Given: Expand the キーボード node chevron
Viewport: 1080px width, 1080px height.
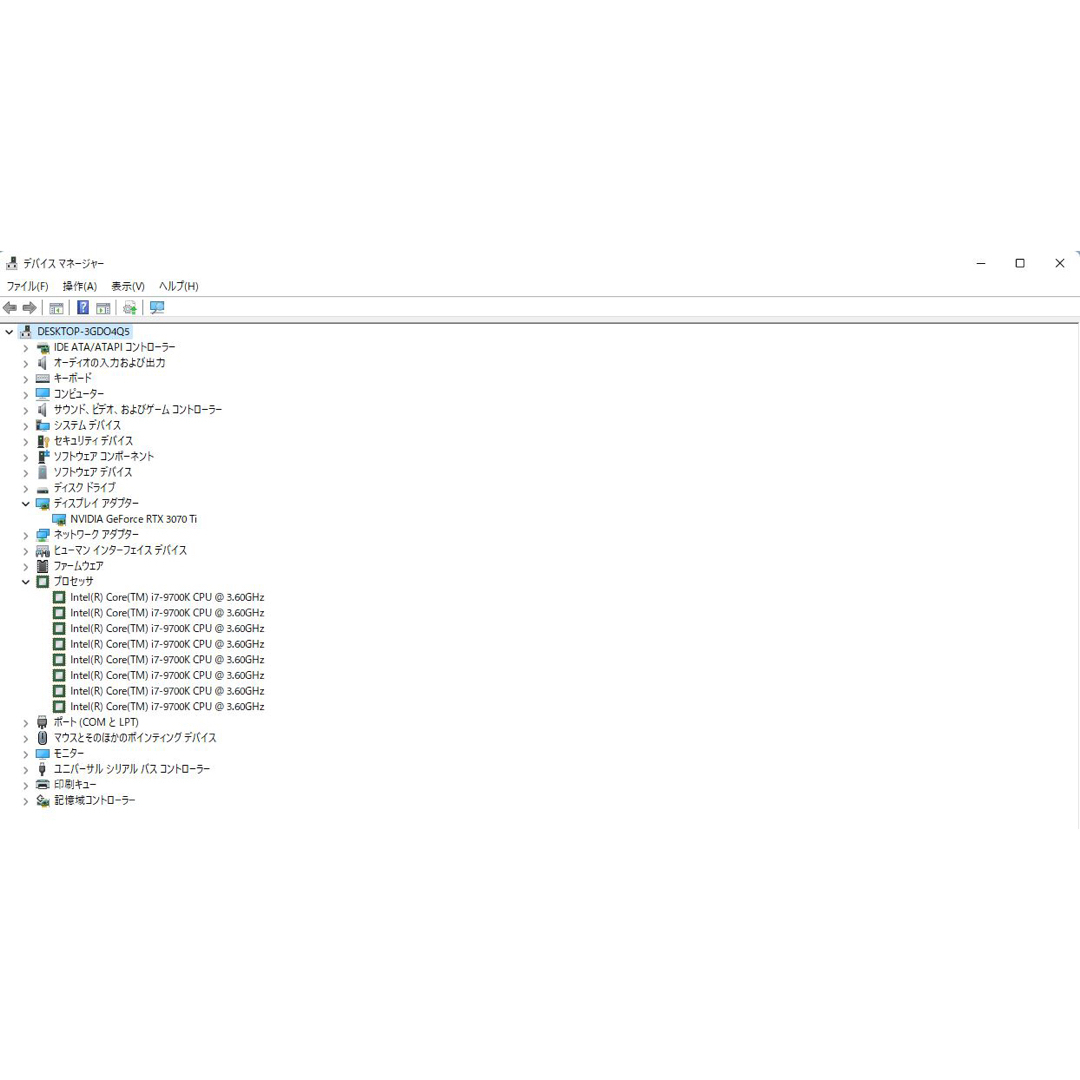Looking at the screenshot, I should pos(25,379).
